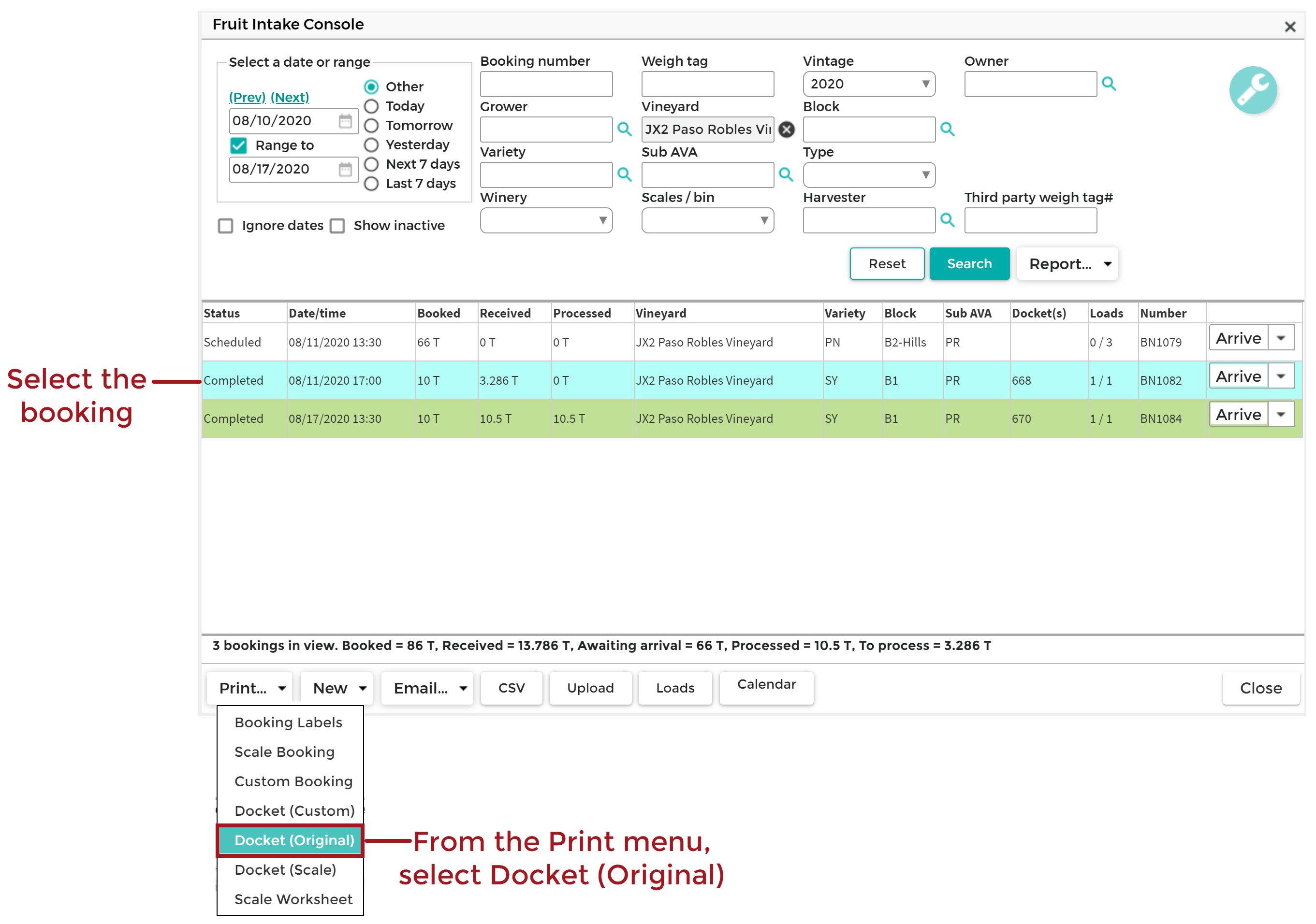Expand Arrive dropdown arrow for BN1082
Viewport: 1316px width, 924px height.
(1280, 376)
